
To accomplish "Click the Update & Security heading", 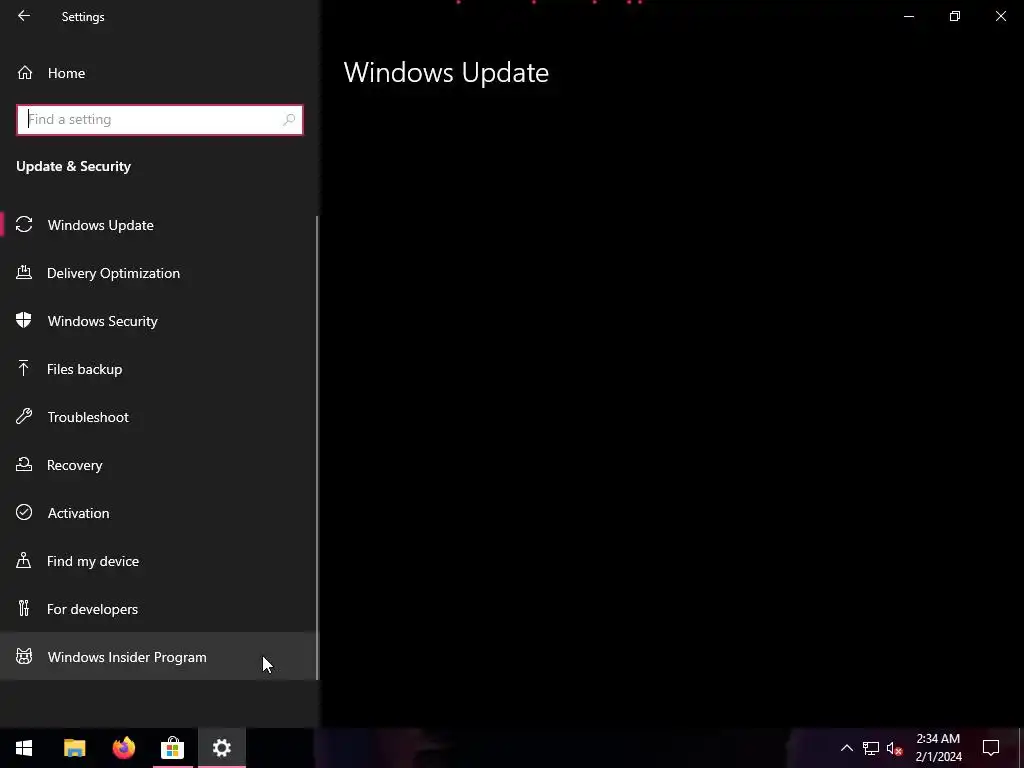I will pyautogui.click(x=73, y=167).
